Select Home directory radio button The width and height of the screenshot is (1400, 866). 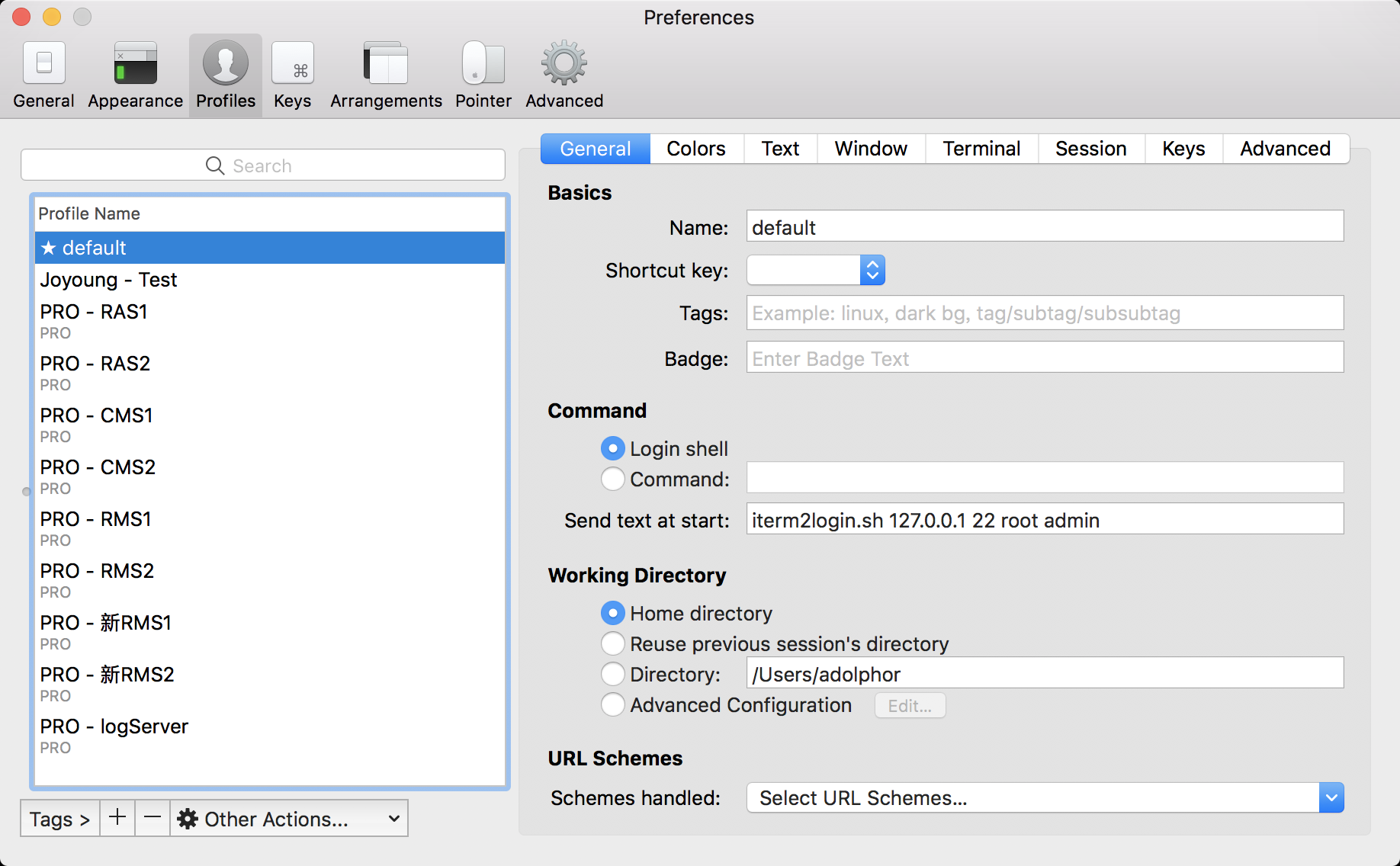(612, 613)
